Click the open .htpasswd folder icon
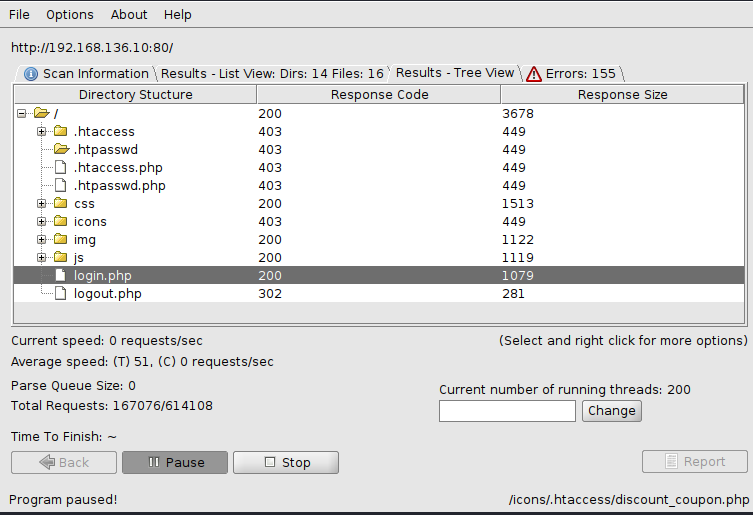753x515 pixels. (60, 150)
